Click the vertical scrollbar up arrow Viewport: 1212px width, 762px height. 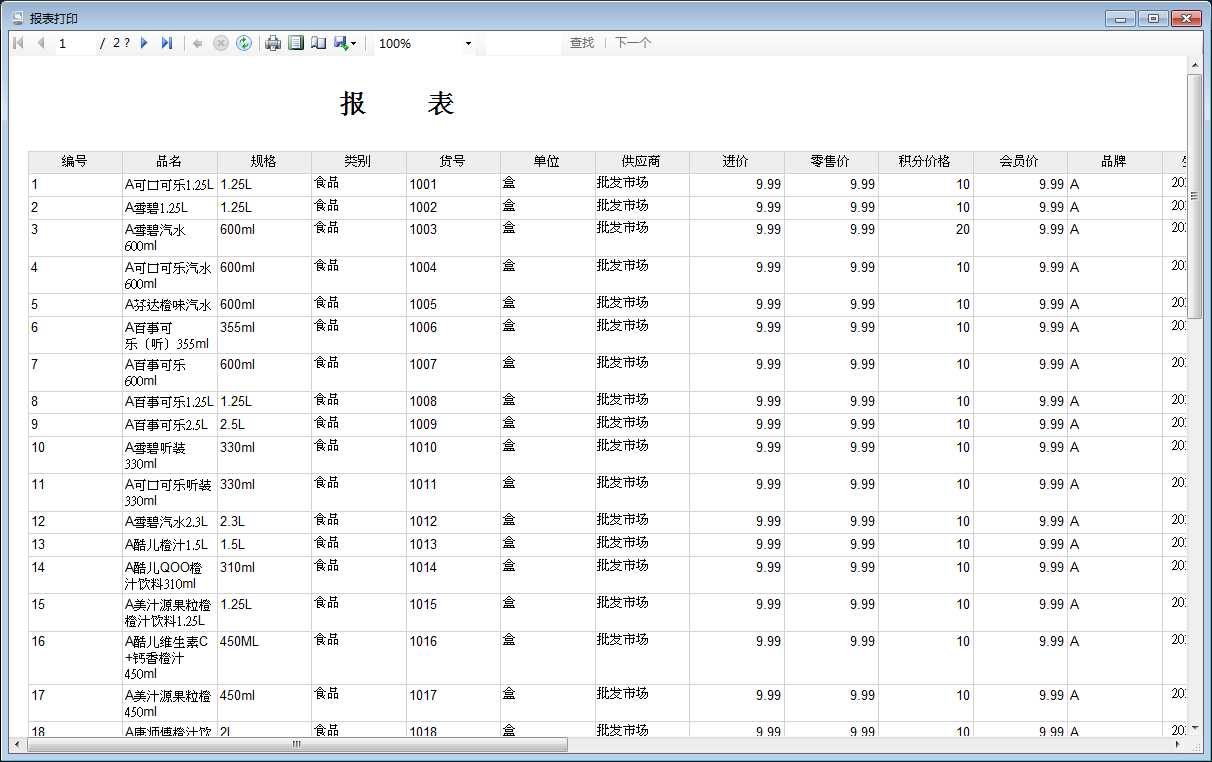pos(1195,65)
